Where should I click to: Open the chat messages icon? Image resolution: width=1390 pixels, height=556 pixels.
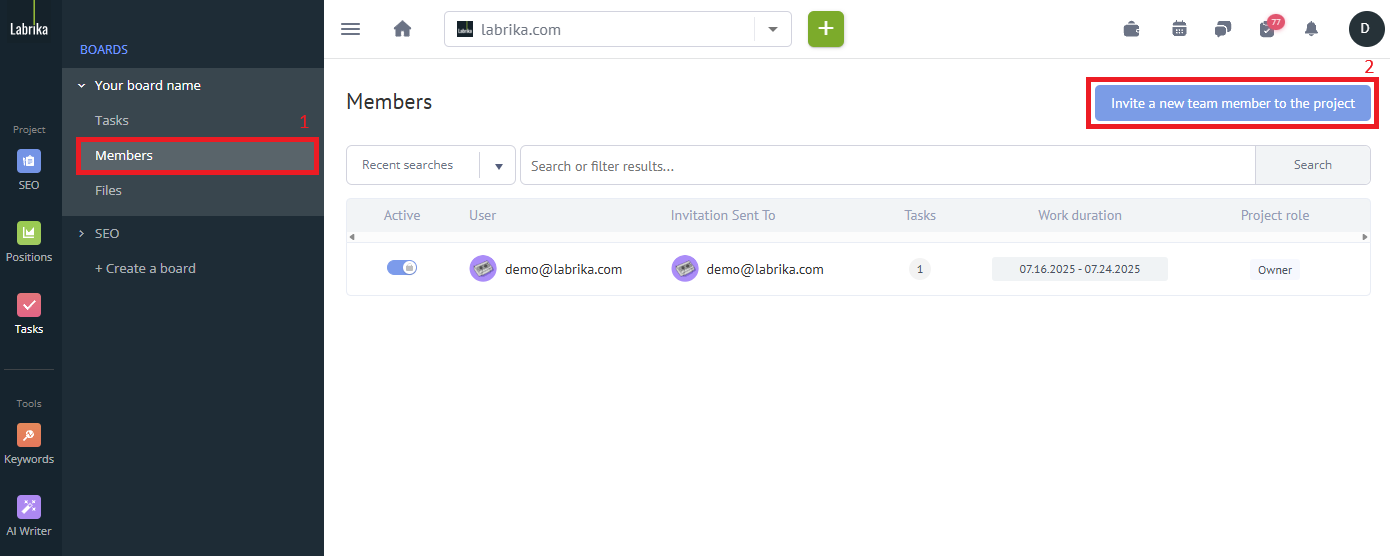pyautogui.click(x=1222, y=29)
